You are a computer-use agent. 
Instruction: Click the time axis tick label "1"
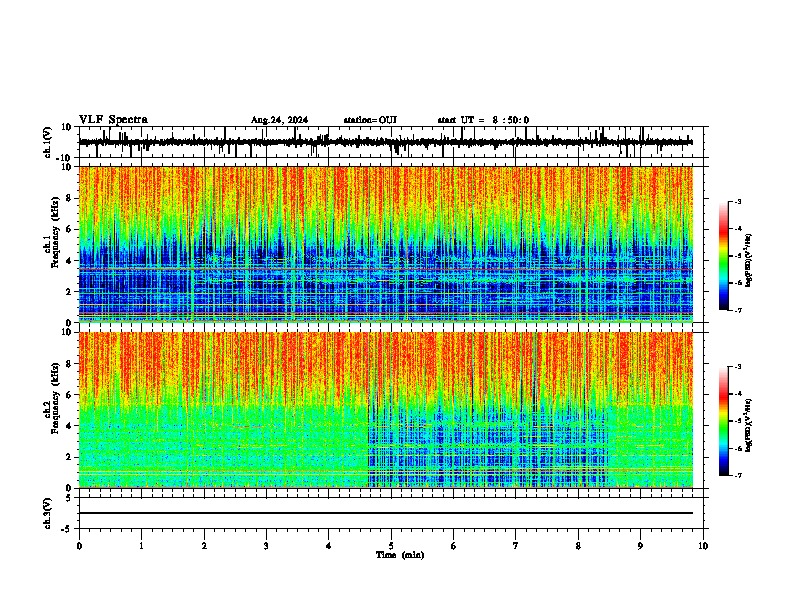(x=142, y=546)
